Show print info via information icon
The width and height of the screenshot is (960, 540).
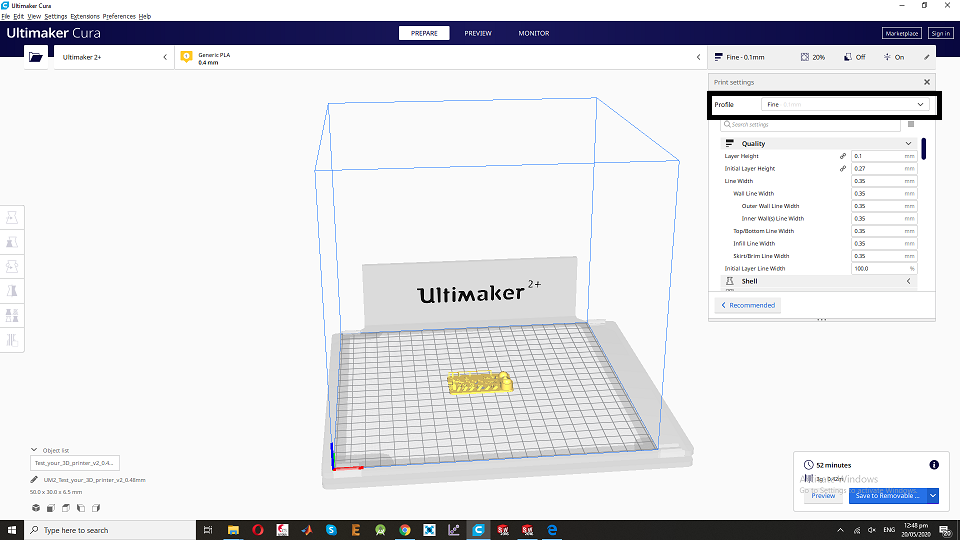pos(934,465)
